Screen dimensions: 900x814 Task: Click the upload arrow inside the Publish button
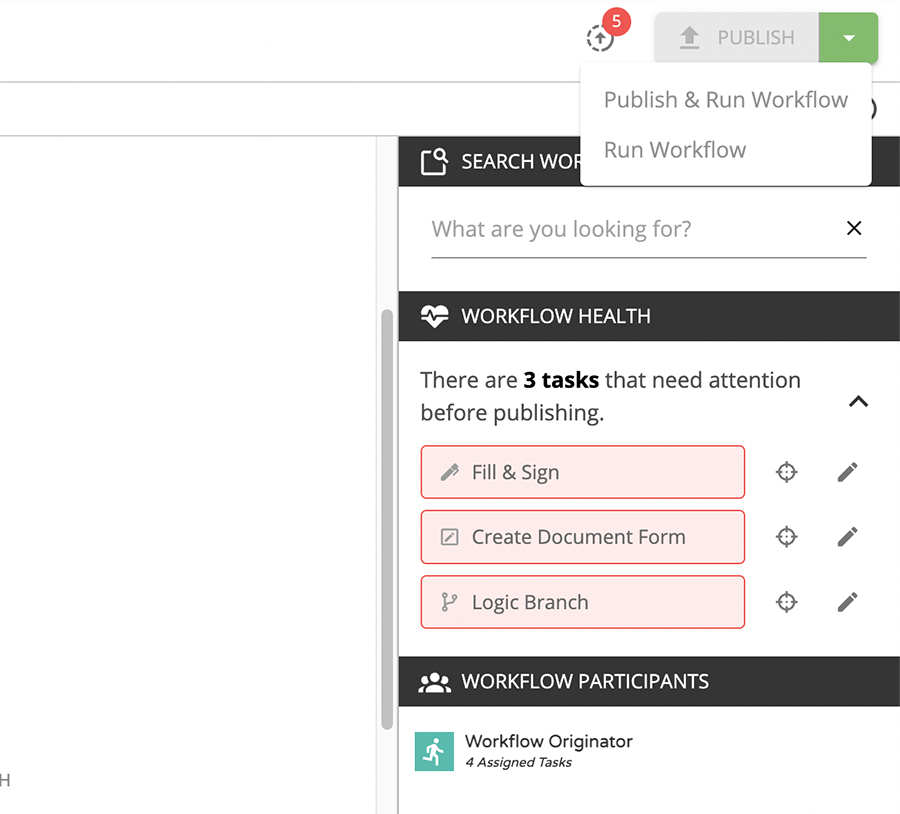689,37
